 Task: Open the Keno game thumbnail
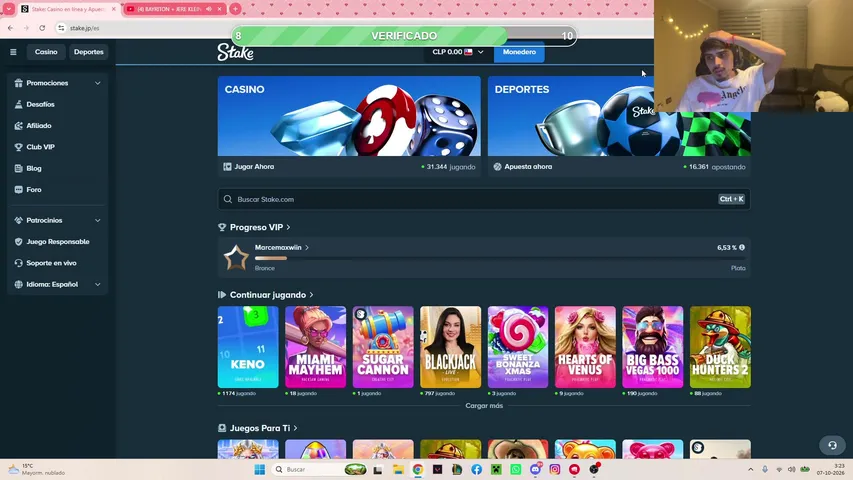248,347
